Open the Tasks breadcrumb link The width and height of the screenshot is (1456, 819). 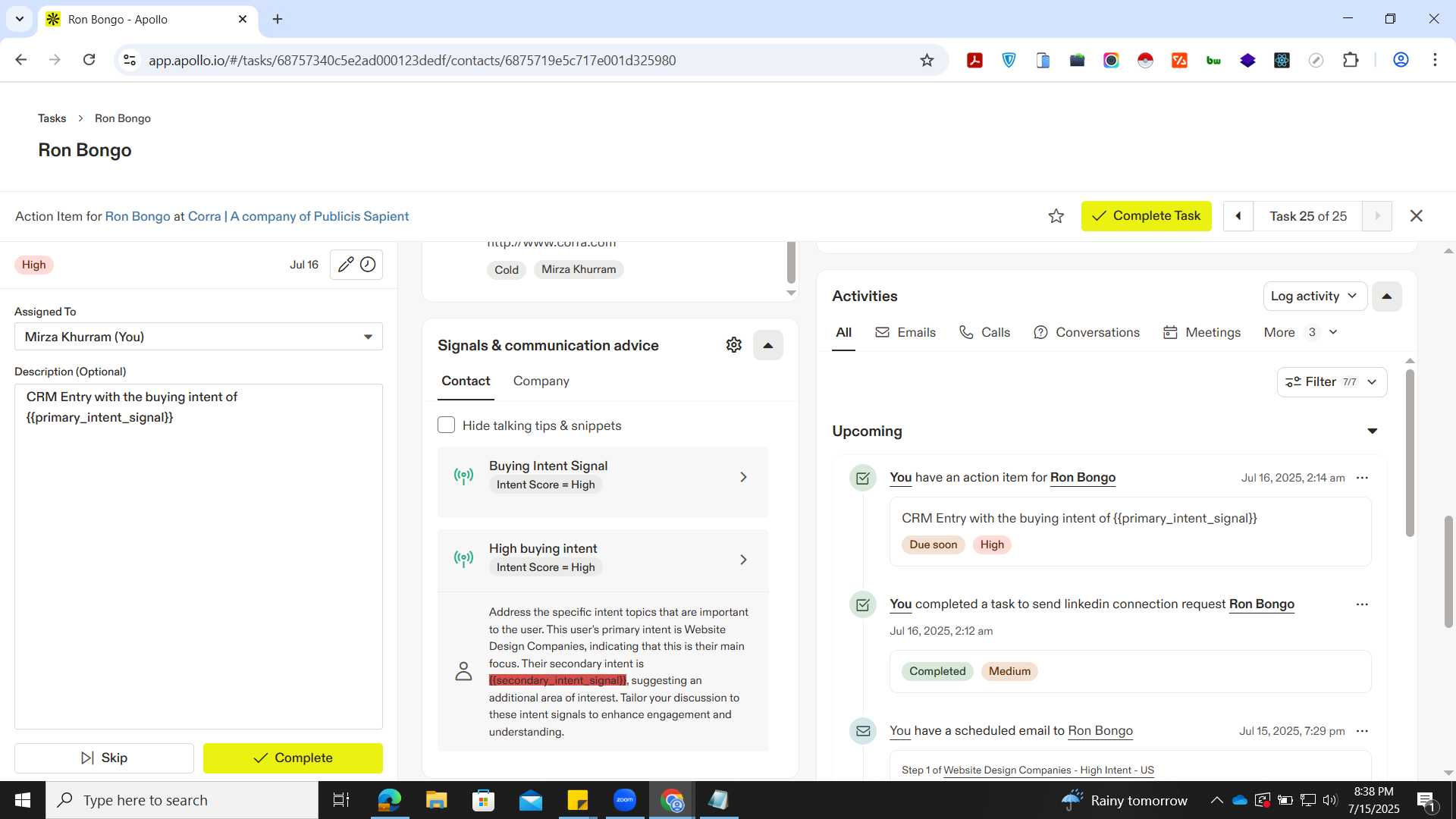[52, 118]
